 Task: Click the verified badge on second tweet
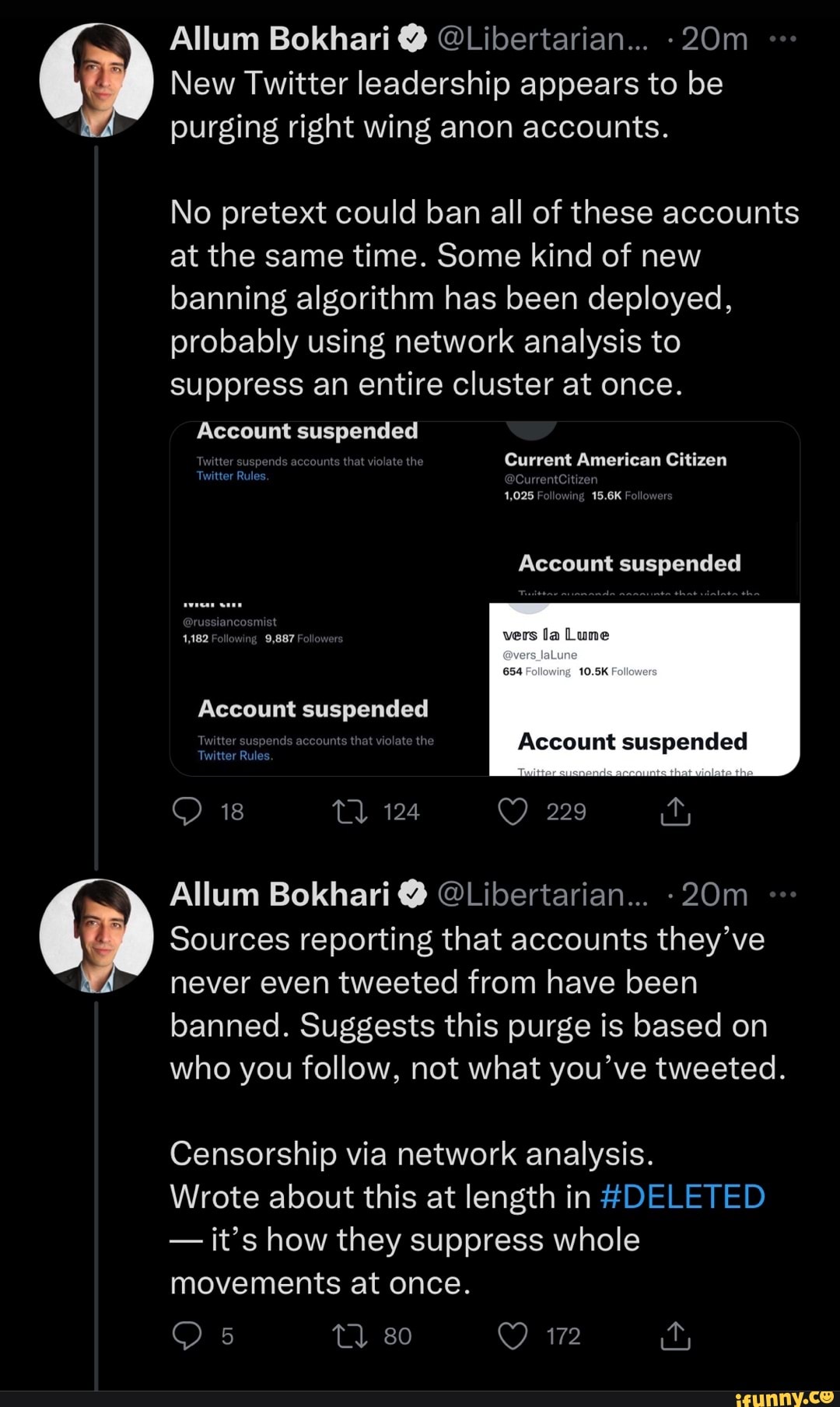tap(413, 895)
